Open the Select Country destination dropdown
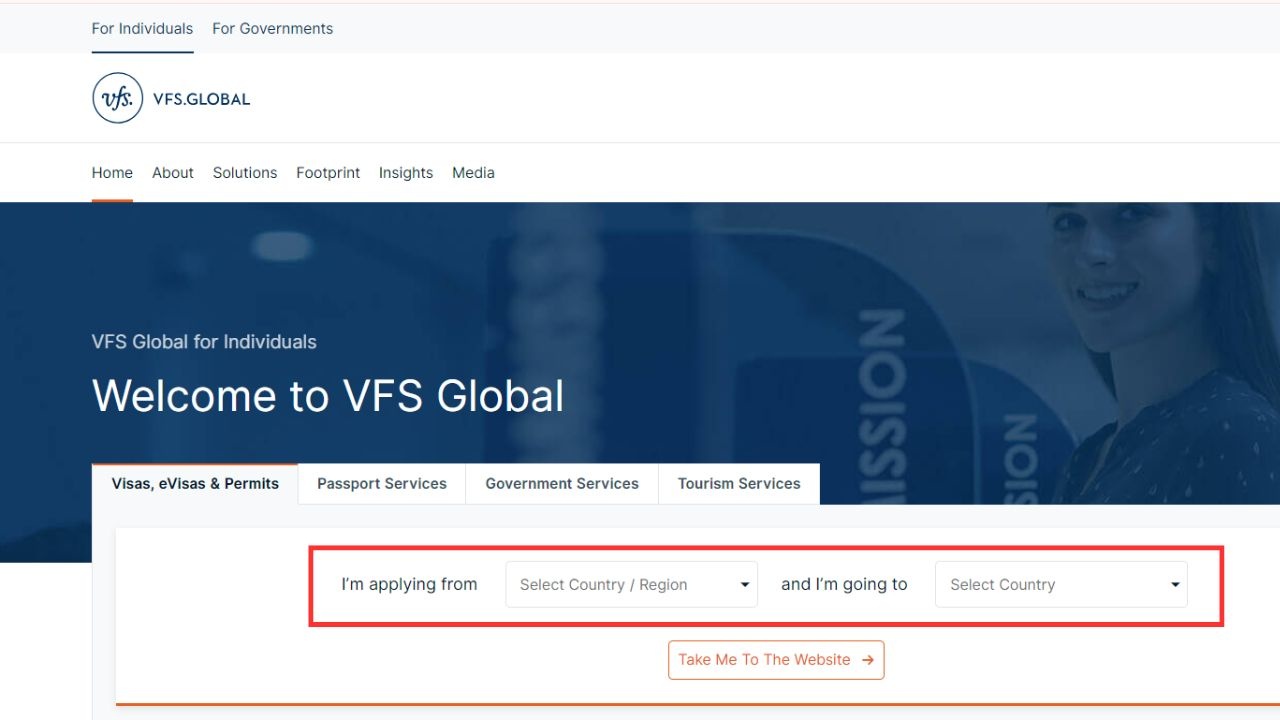The height and width of the screenshot is (720, 1280). coord(1061,585)
